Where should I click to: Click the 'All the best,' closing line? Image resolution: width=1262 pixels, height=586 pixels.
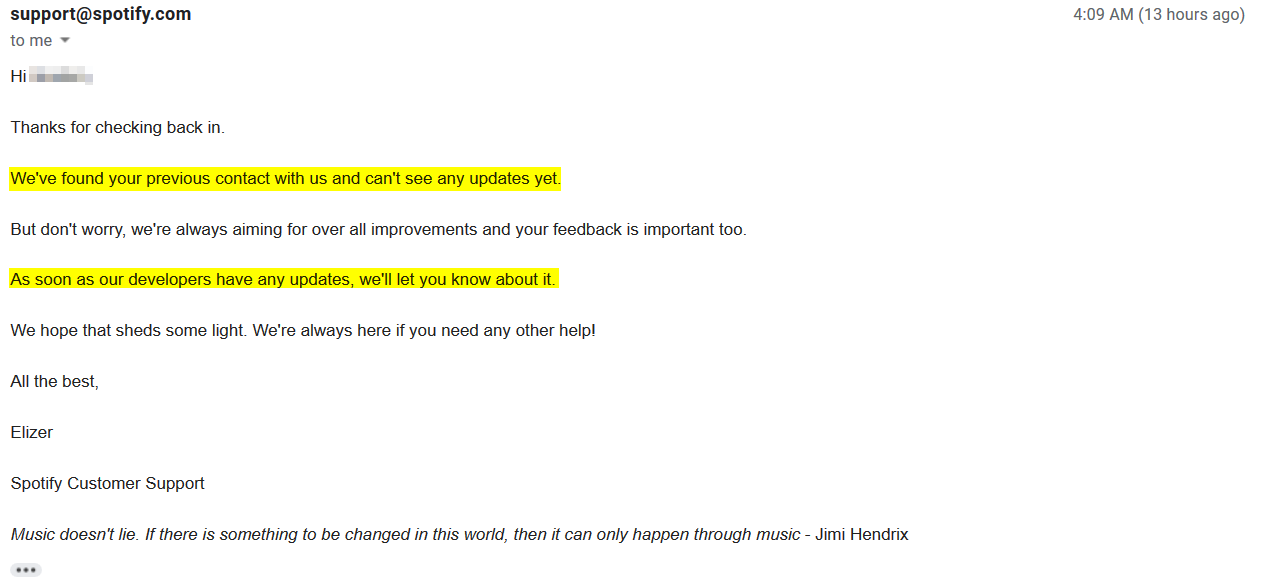coord(55,382)
